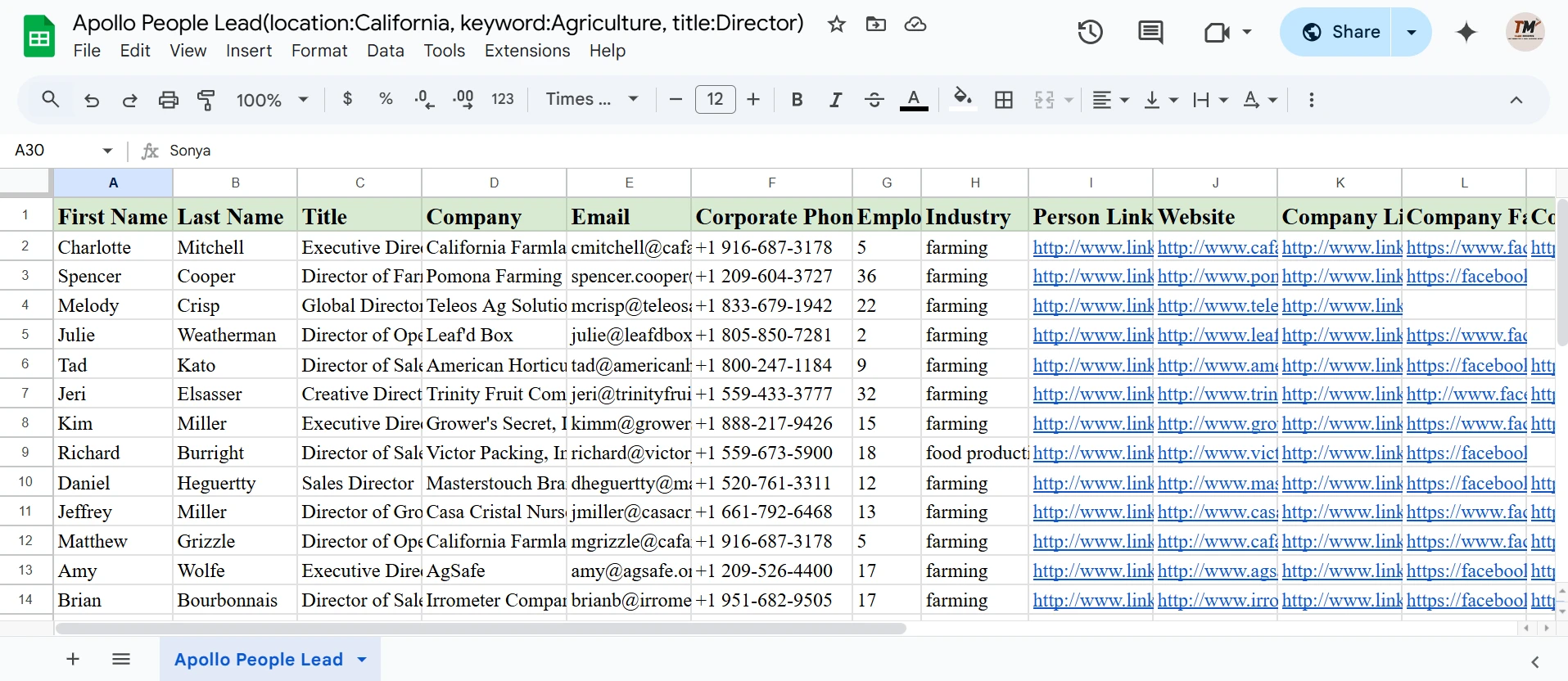Open Google account avatar
This screenshot has height=681, width=1568.
pyautogui.click(x=1525, y=32)
